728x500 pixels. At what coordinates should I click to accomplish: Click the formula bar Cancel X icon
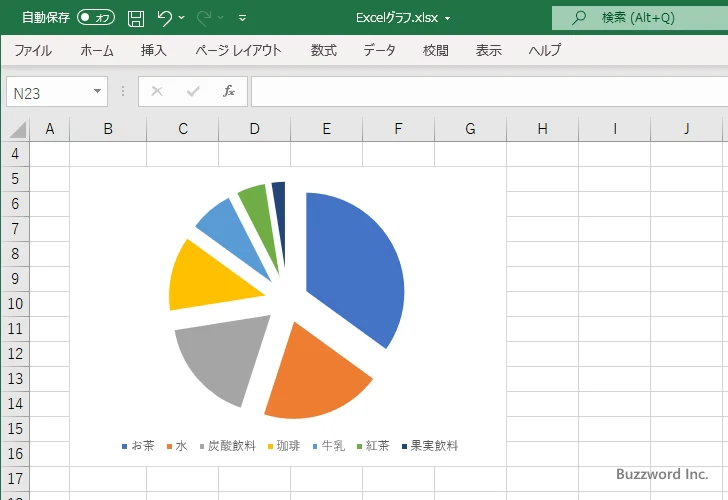pos(157,91)
